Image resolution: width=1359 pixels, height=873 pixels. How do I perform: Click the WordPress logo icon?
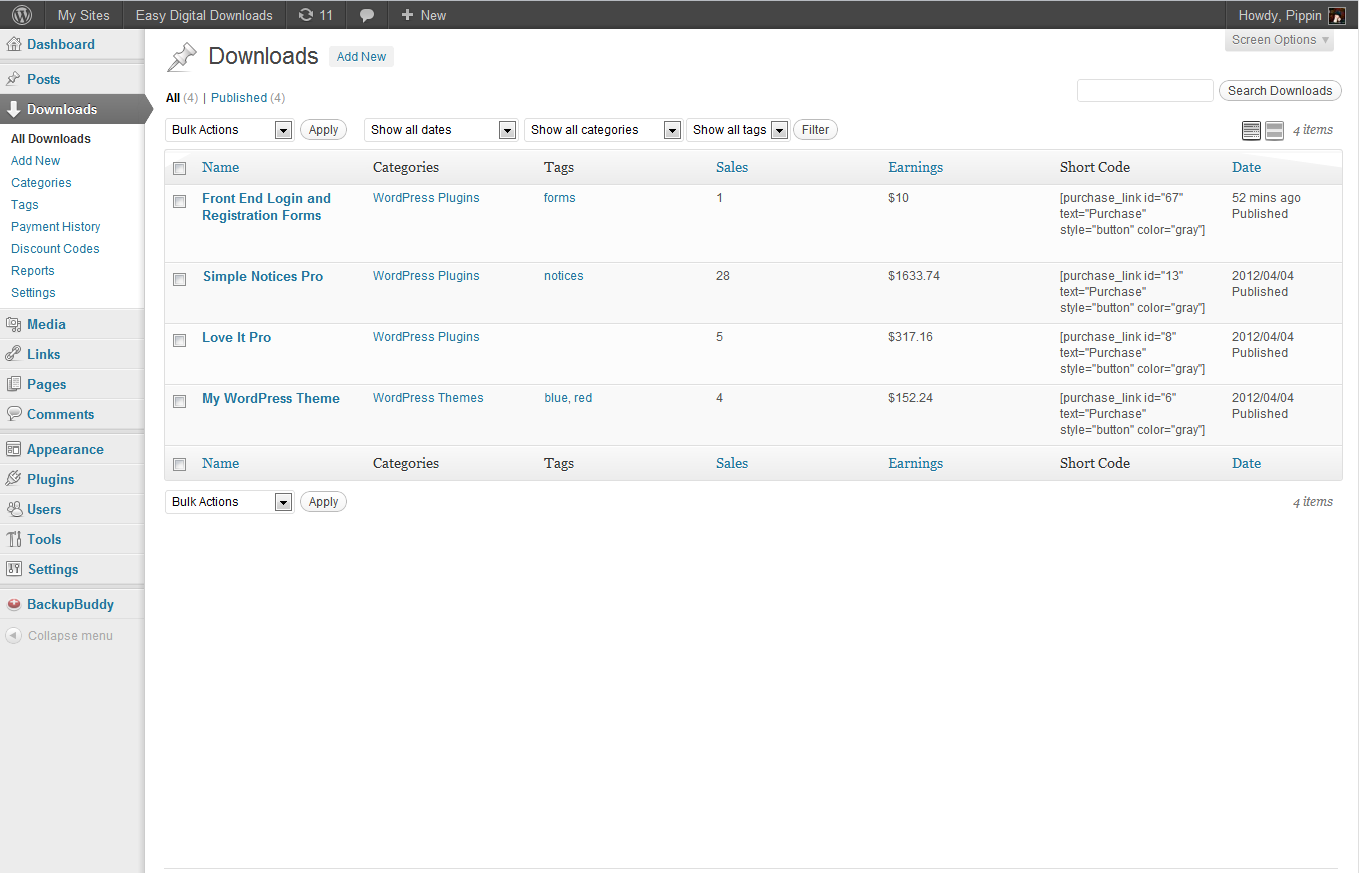[22, 15]
